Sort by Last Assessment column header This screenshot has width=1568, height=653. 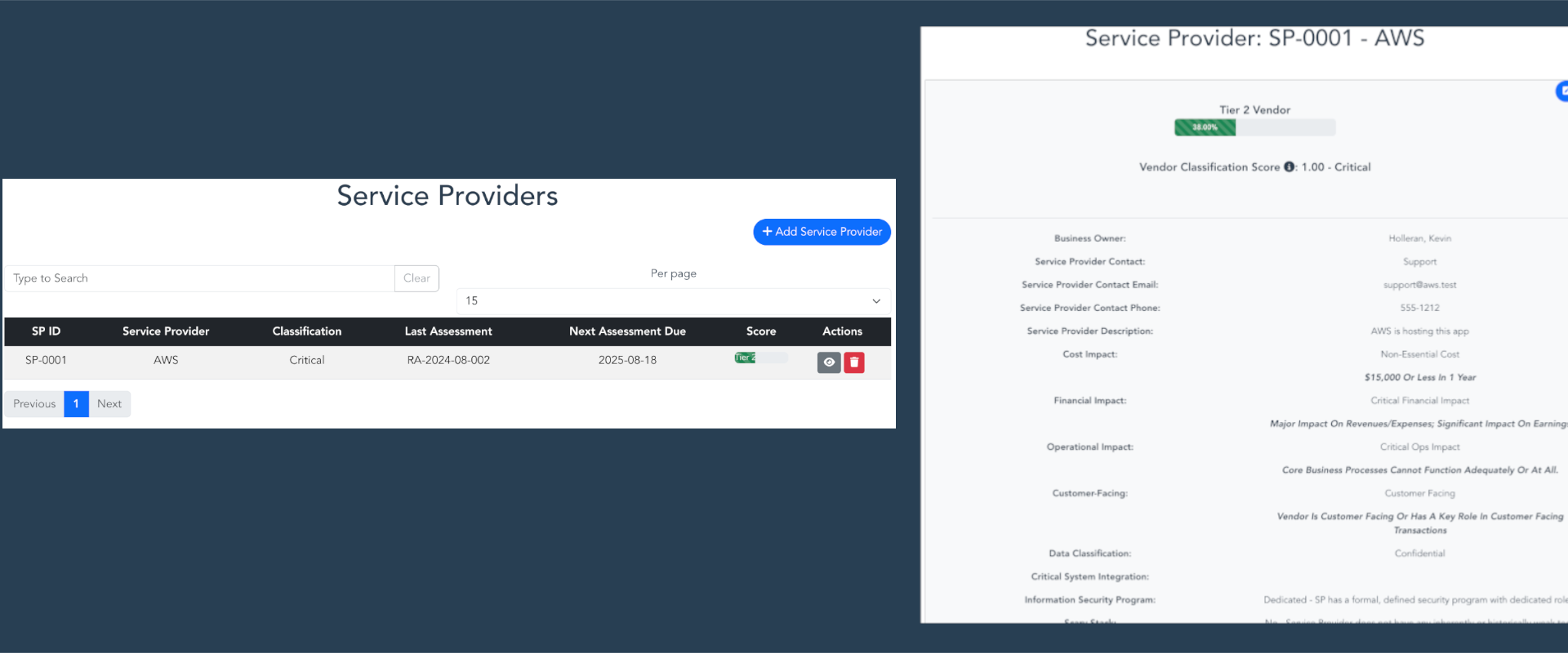click(448, 331)
